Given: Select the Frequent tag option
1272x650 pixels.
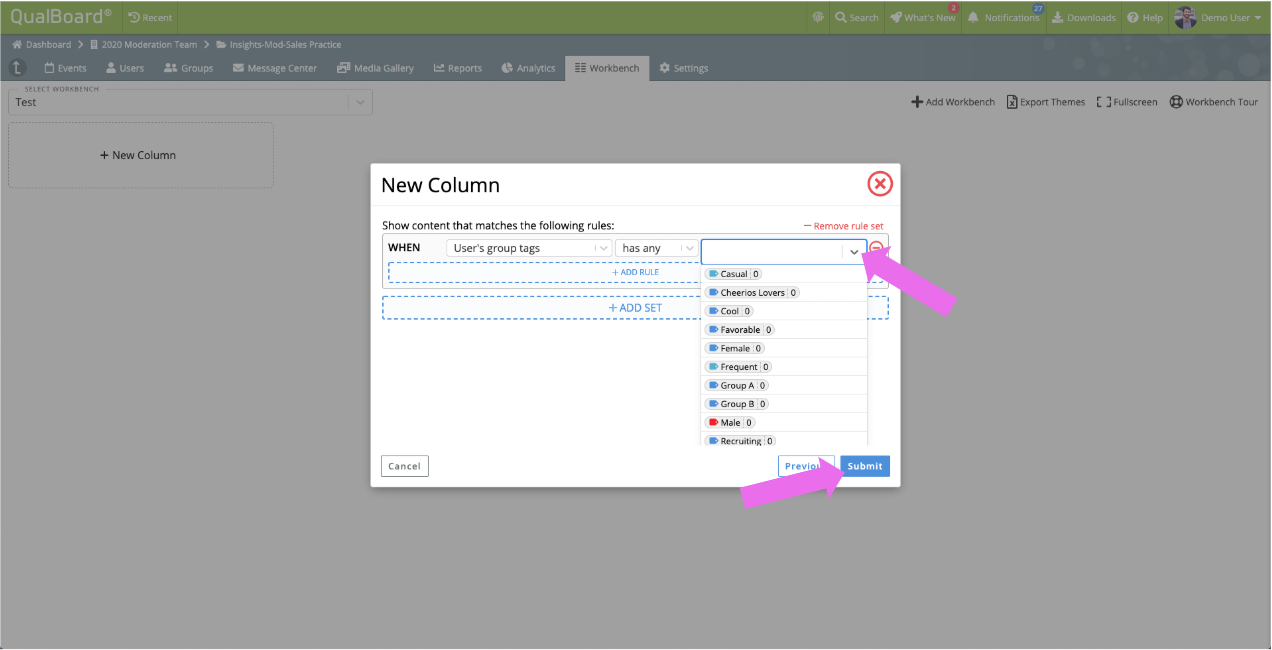Looking at the screenshot, I should click(784, 367).
